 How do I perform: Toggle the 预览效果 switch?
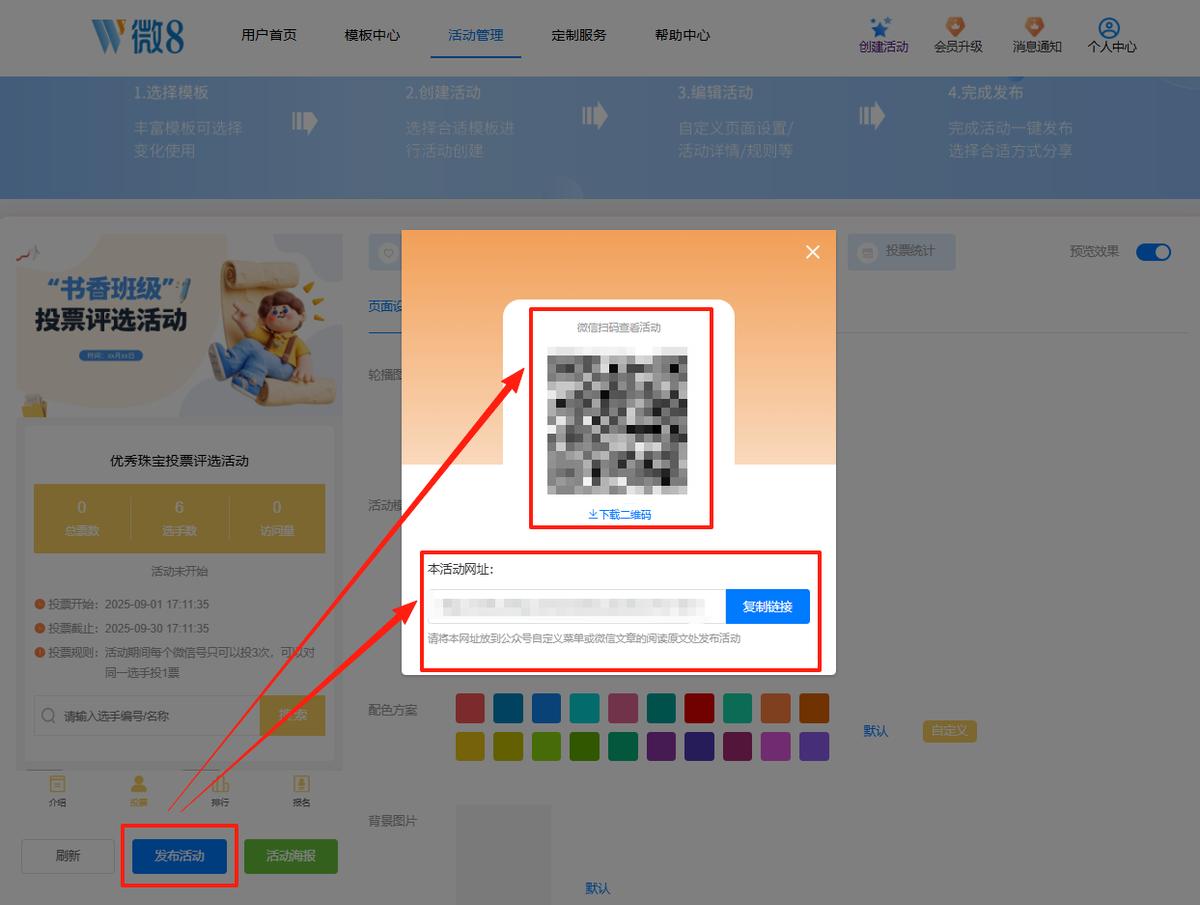click(1153, 252)
